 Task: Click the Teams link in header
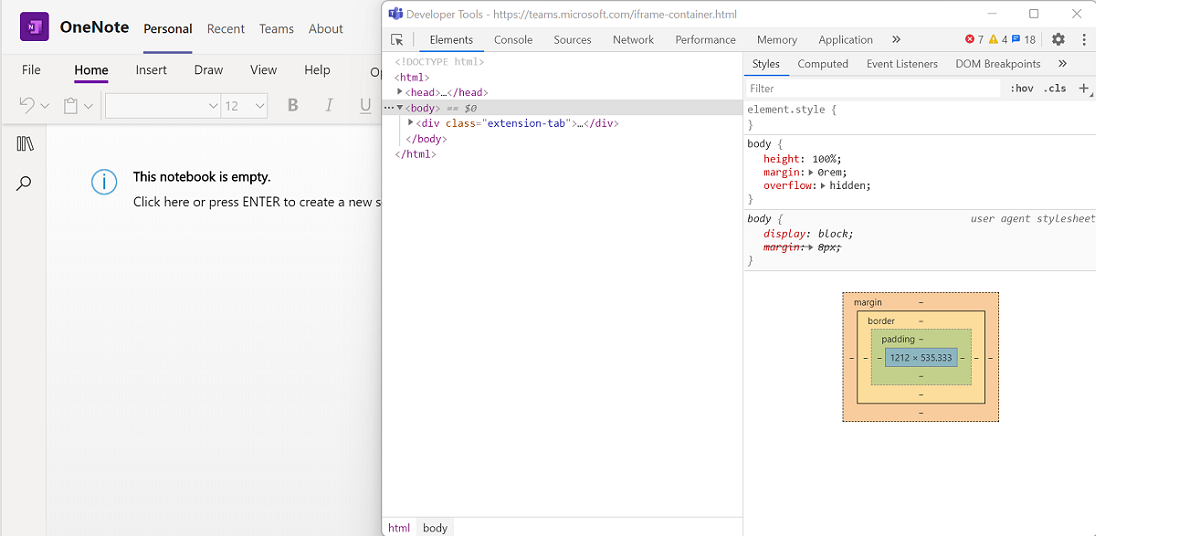click(x=276, y=29)
